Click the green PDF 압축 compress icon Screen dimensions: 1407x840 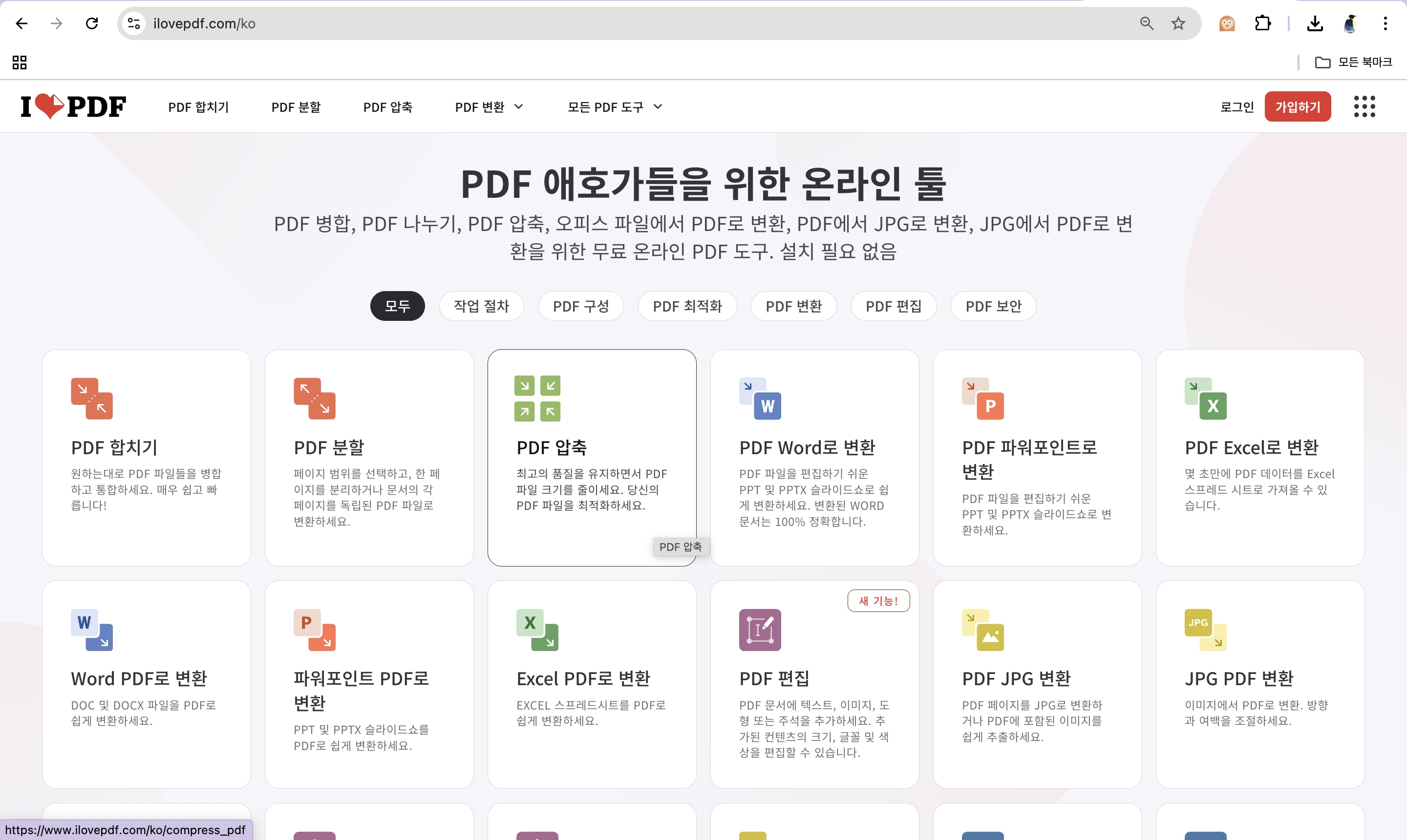[537, 399]
